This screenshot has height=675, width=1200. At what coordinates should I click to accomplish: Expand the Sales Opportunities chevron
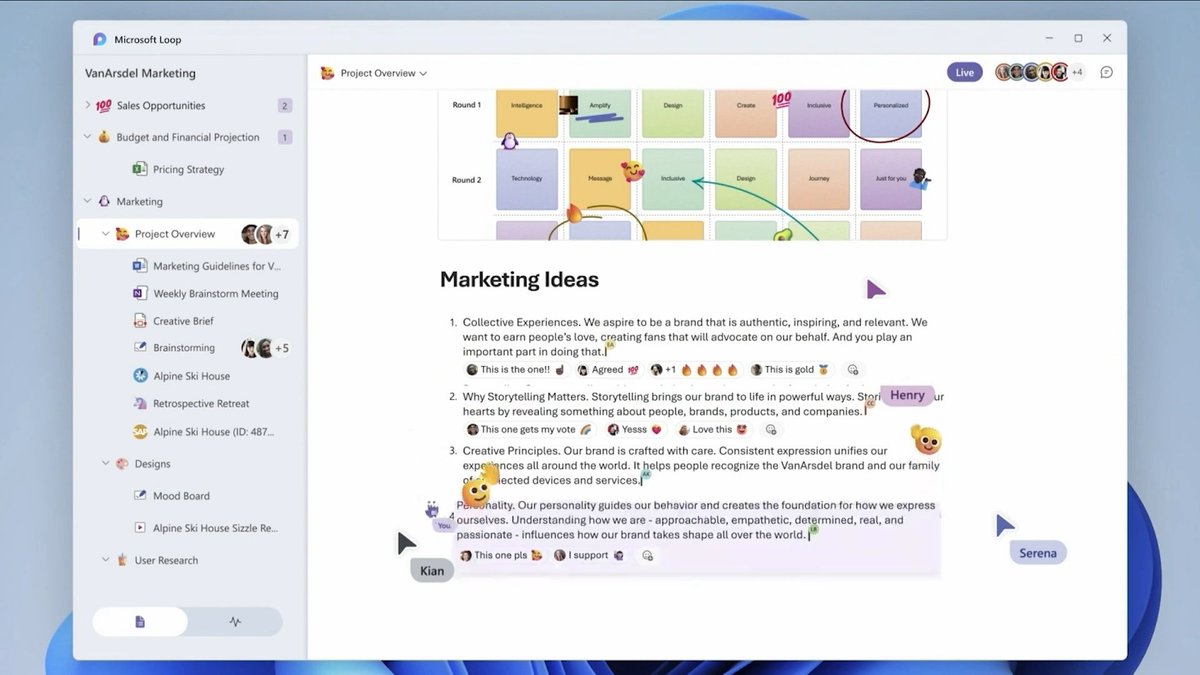(x=87, y=105)
